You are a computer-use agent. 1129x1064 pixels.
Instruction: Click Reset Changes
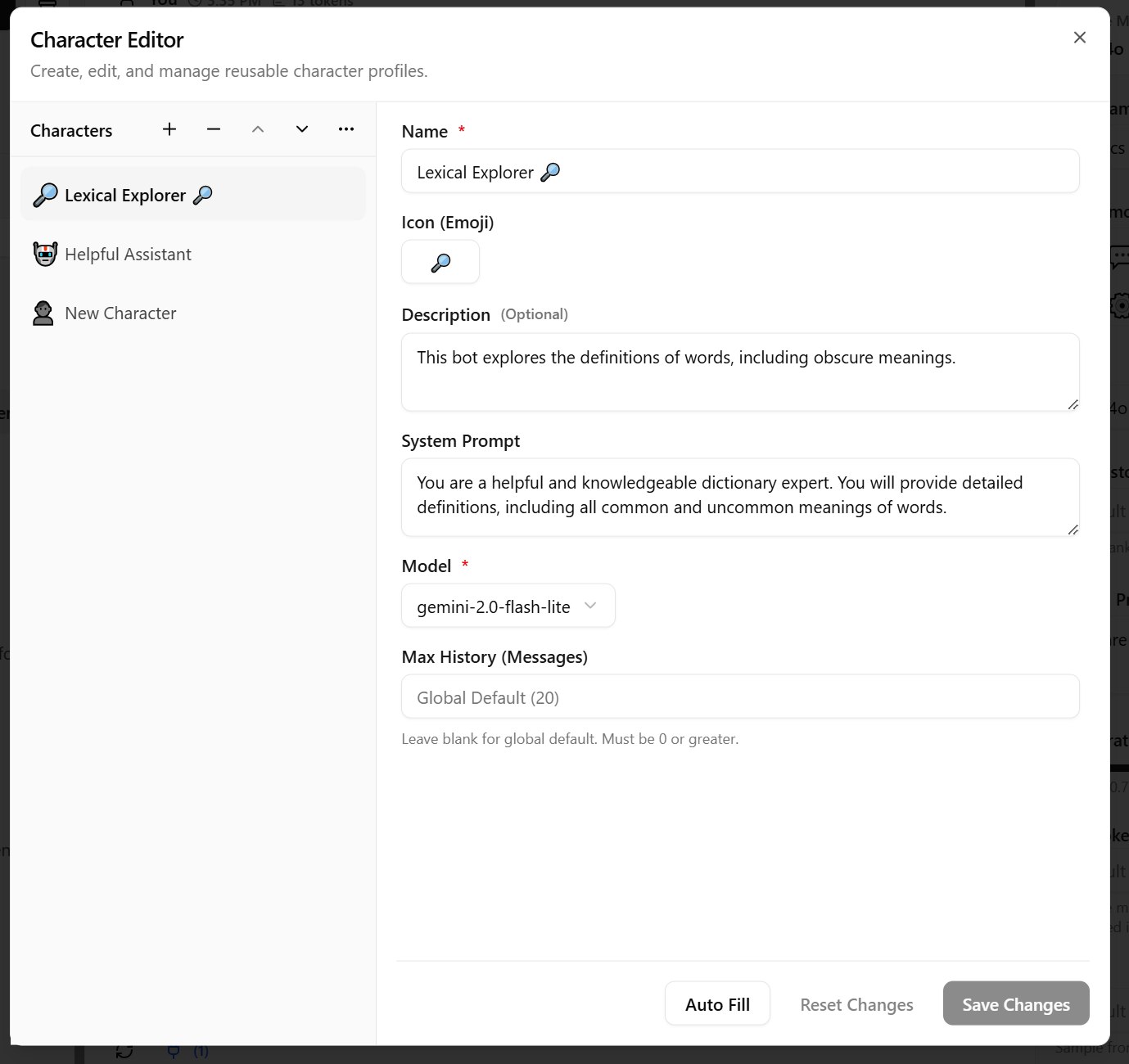(x=856, y=1003)
